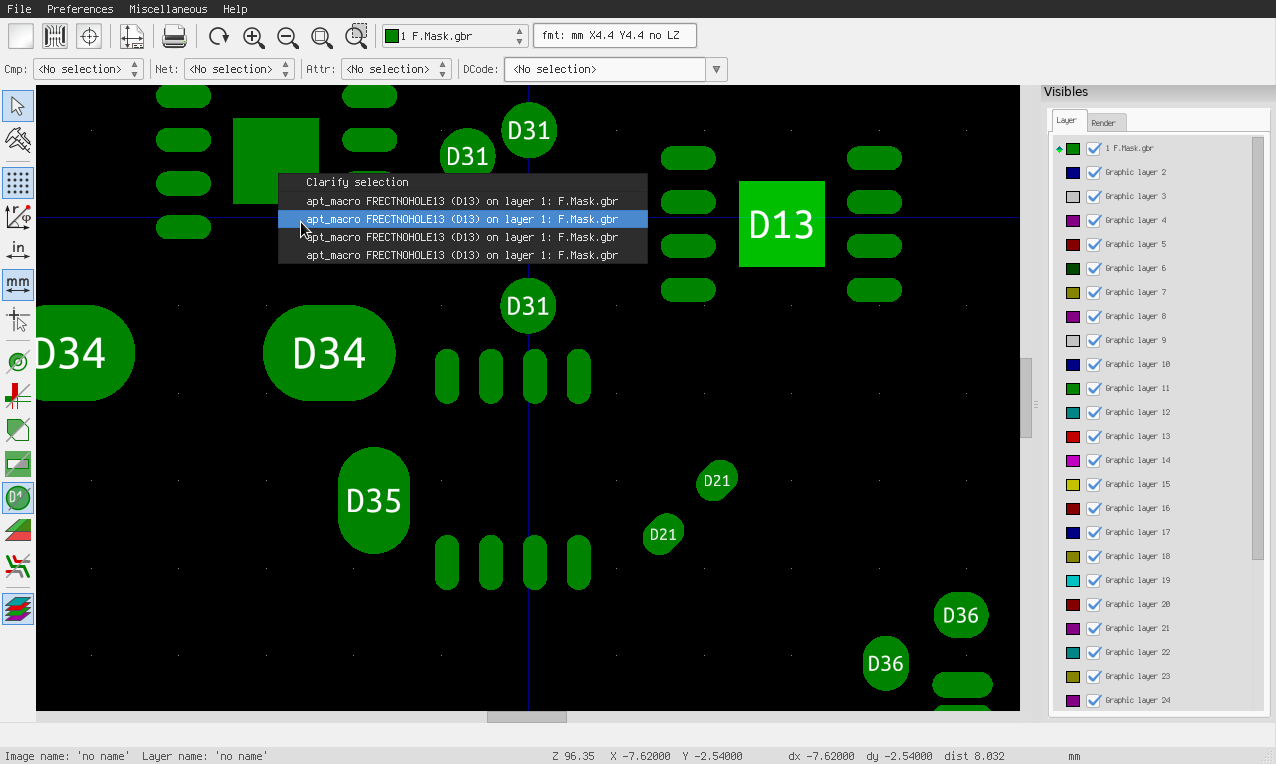Click the print icon
This screenshot has height=764, width=1276.
174,37
